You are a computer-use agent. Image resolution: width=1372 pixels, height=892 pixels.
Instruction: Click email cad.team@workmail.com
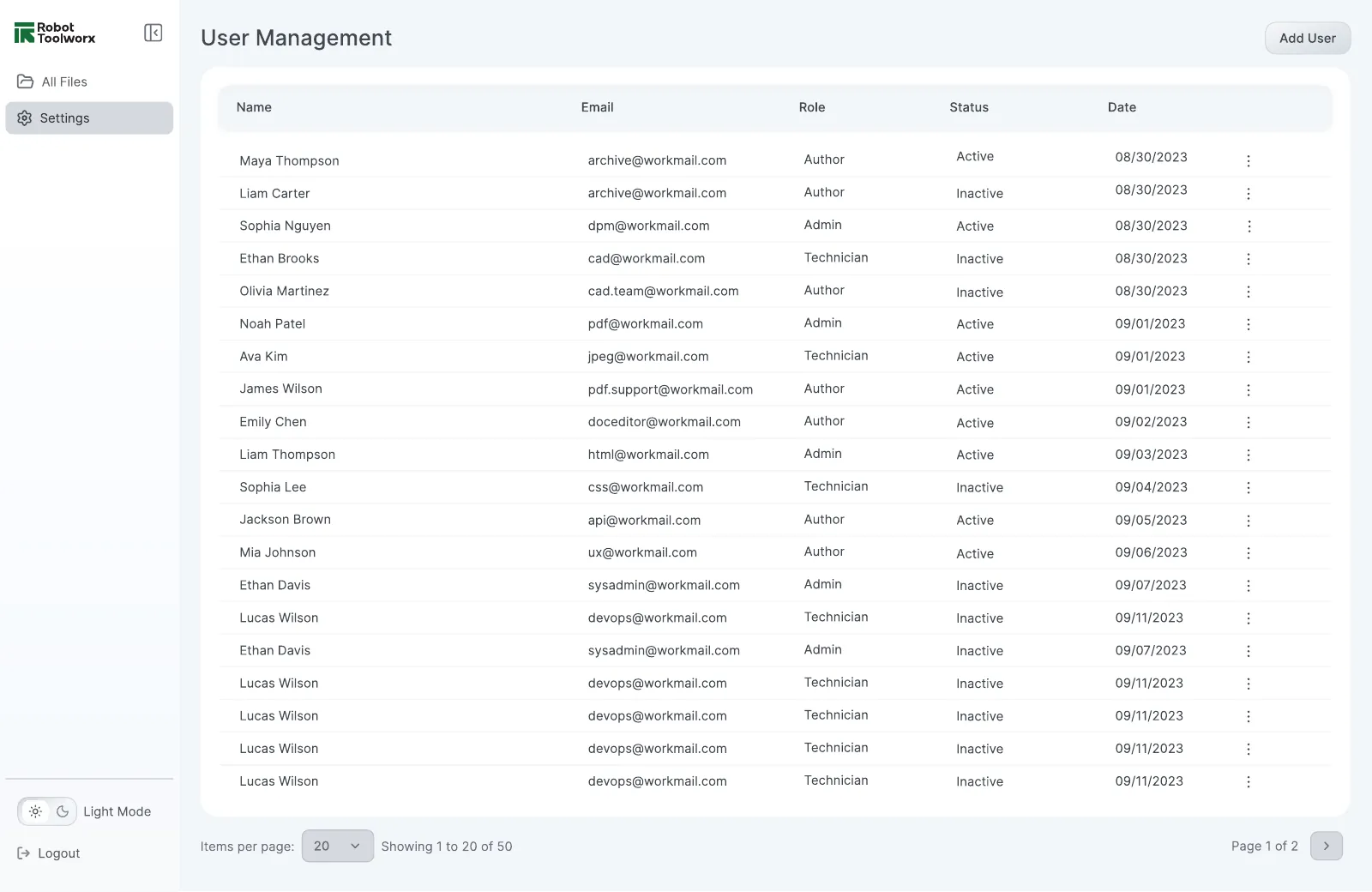[663, 291]
